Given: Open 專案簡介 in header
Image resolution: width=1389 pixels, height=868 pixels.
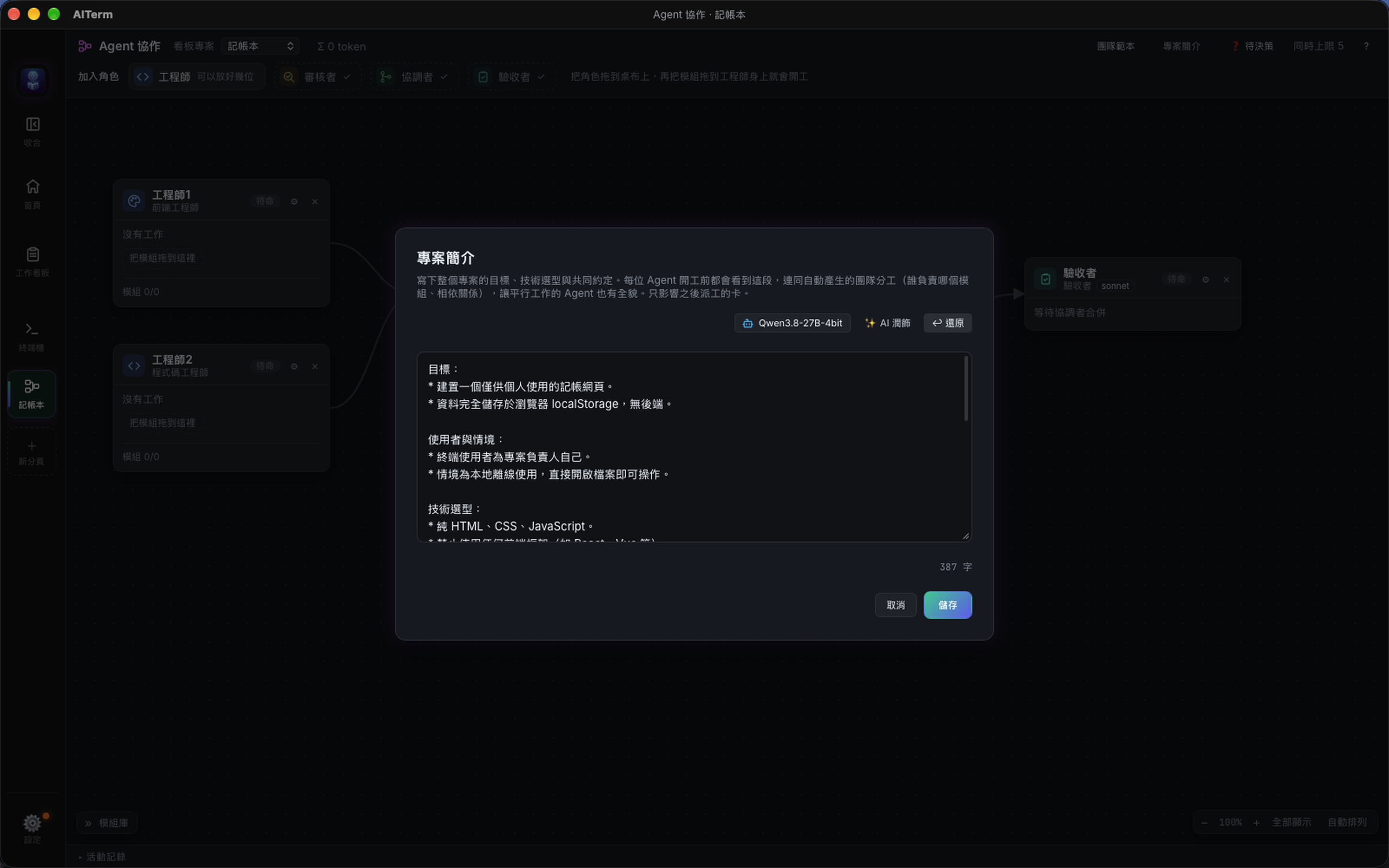Looking at the screenshot, I should [1181, 46].
